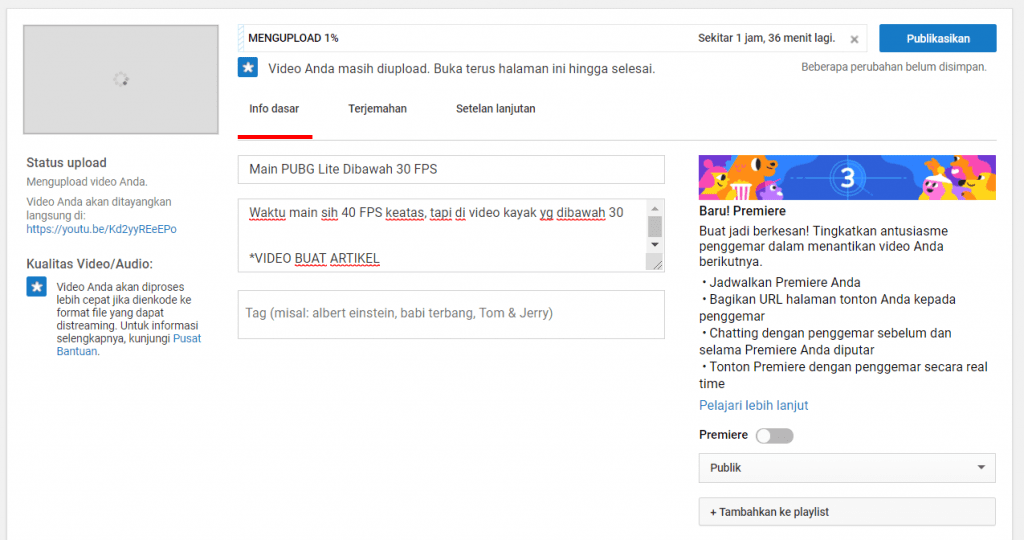This screenshot has width=1024, height=540.
Task: Click the 'Status upload' heading
Action: click(x=66, y=163)
